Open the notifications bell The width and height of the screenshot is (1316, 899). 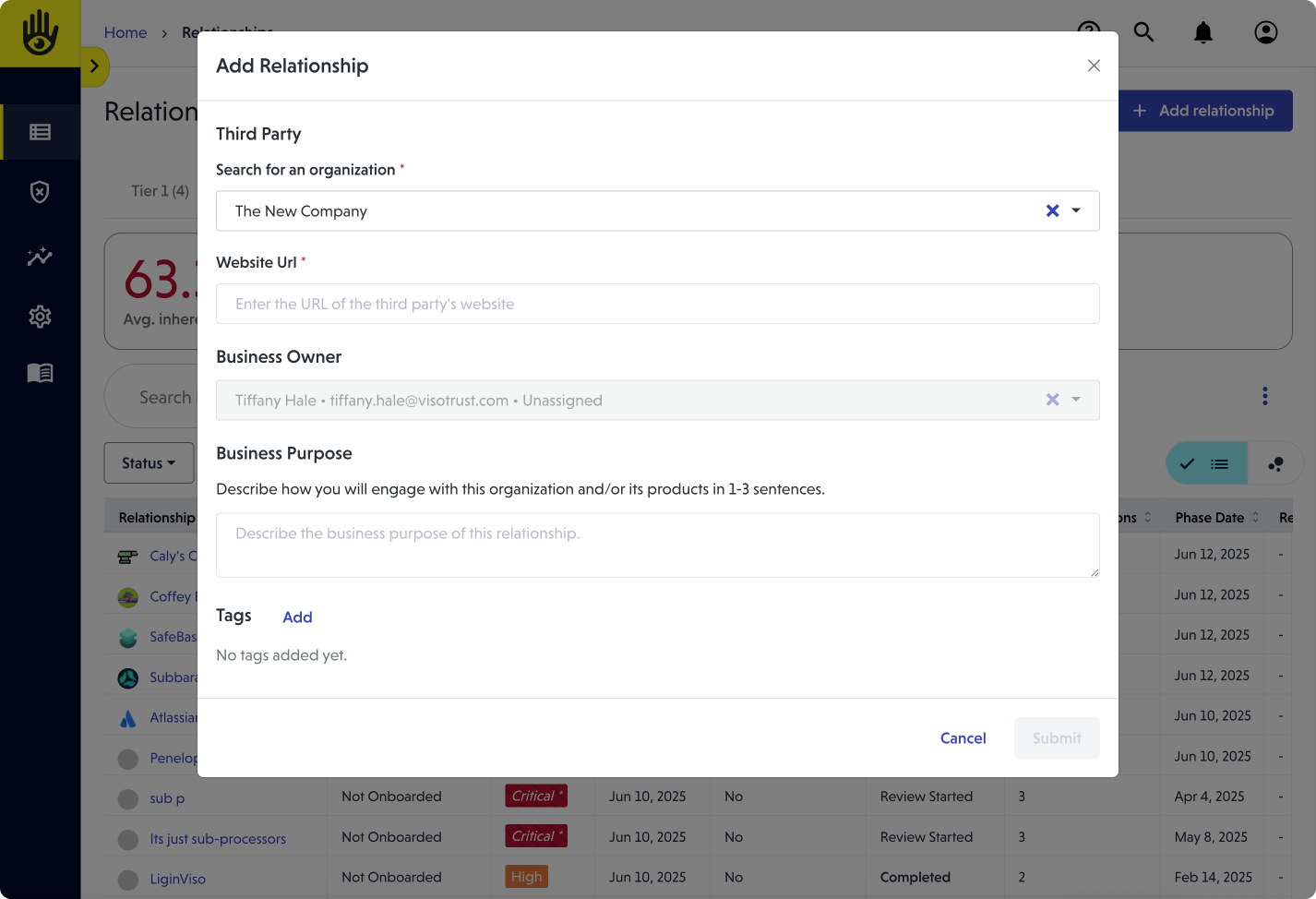(1203, 33)
